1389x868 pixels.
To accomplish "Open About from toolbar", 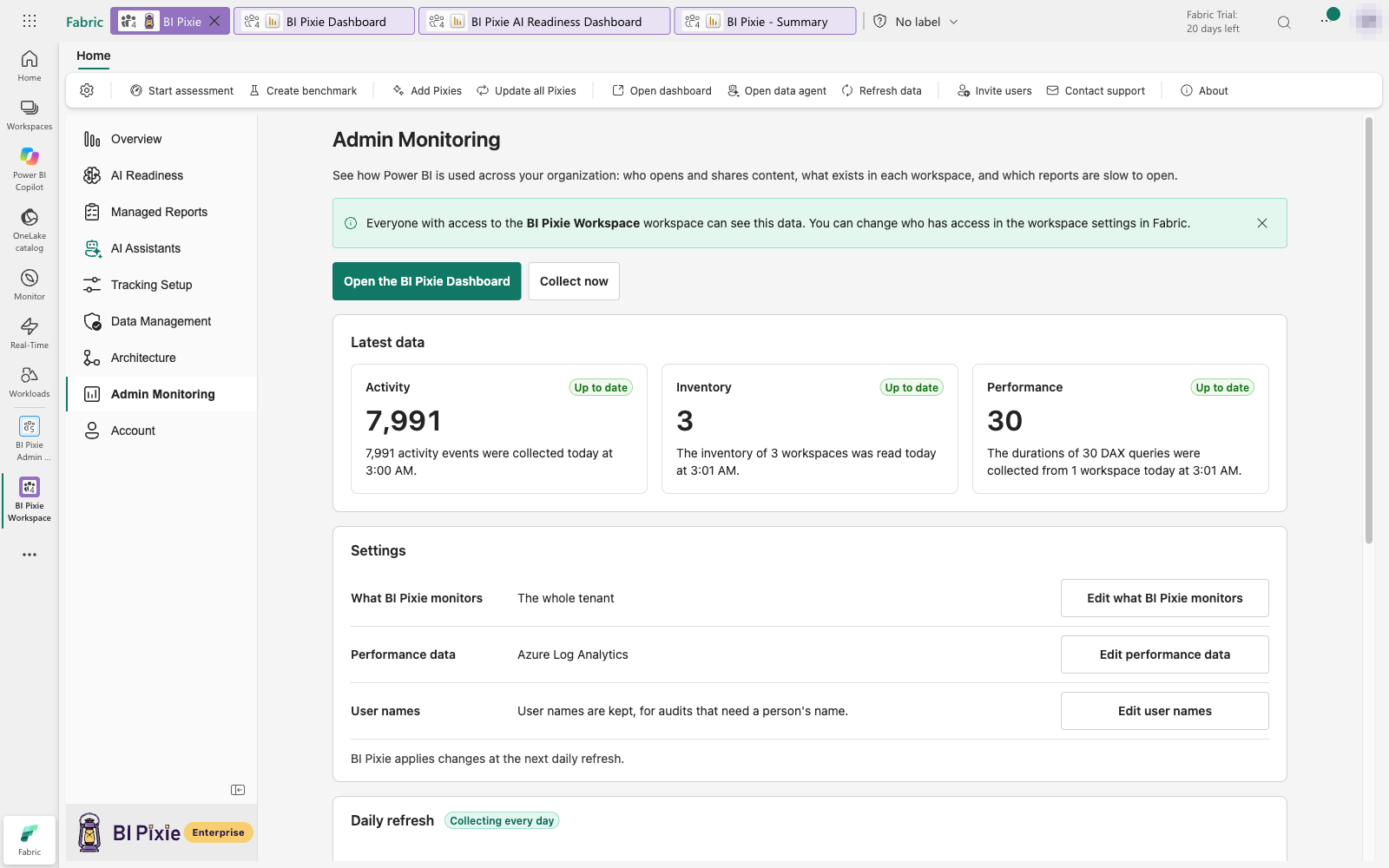I will [x=1204, y=90].
